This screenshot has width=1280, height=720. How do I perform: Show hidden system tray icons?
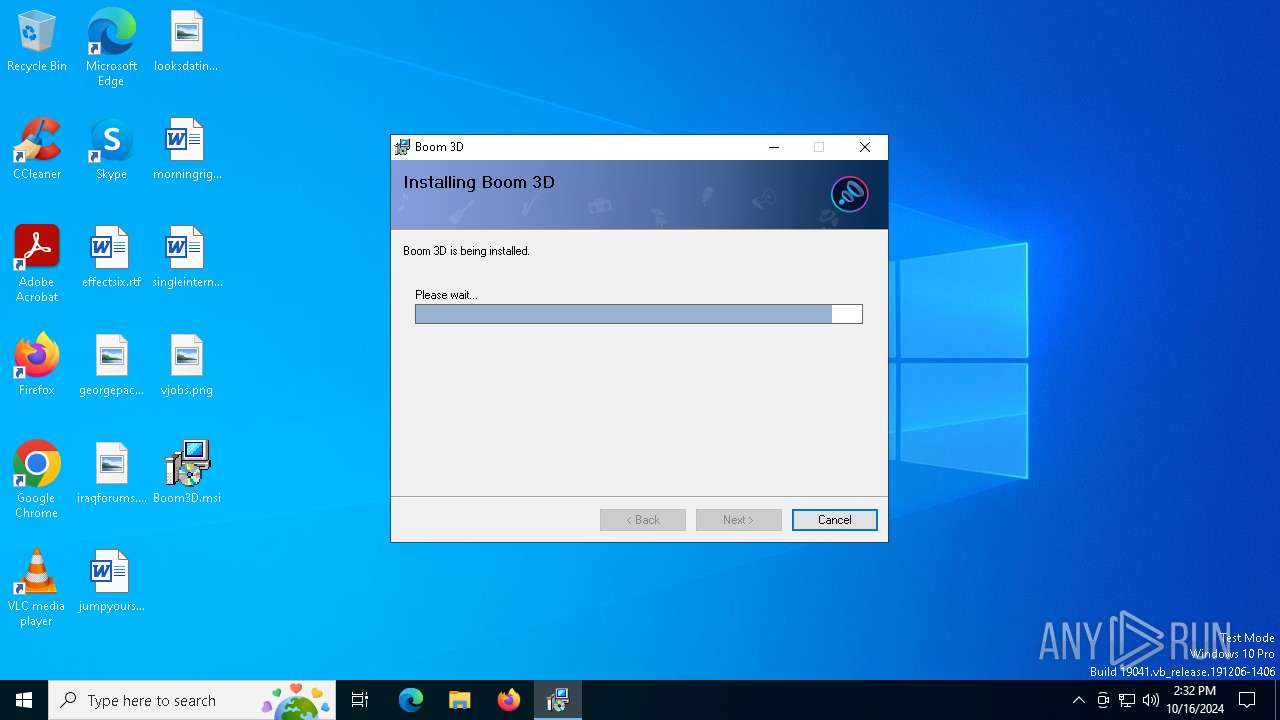point(1078,700)
